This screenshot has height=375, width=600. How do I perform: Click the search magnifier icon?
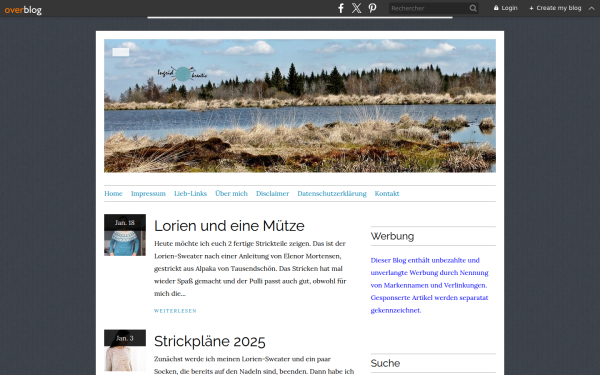click(473, 8)
